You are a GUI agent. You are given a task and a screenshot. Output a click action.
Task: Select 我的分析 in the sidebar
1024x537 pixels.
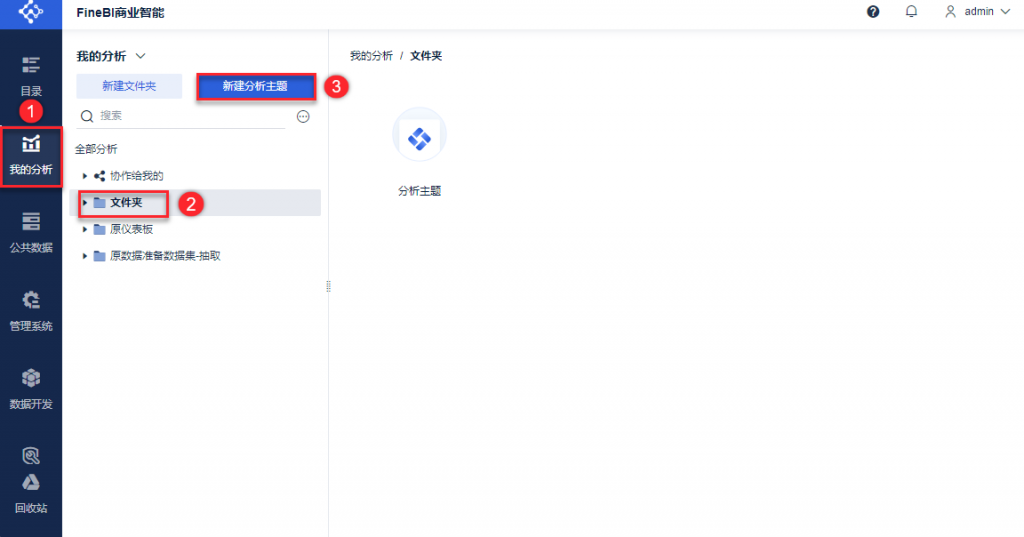[31, 155]
